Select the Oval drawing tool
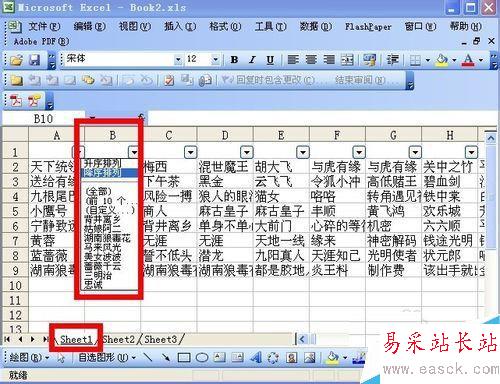 (x=202, y=358)
